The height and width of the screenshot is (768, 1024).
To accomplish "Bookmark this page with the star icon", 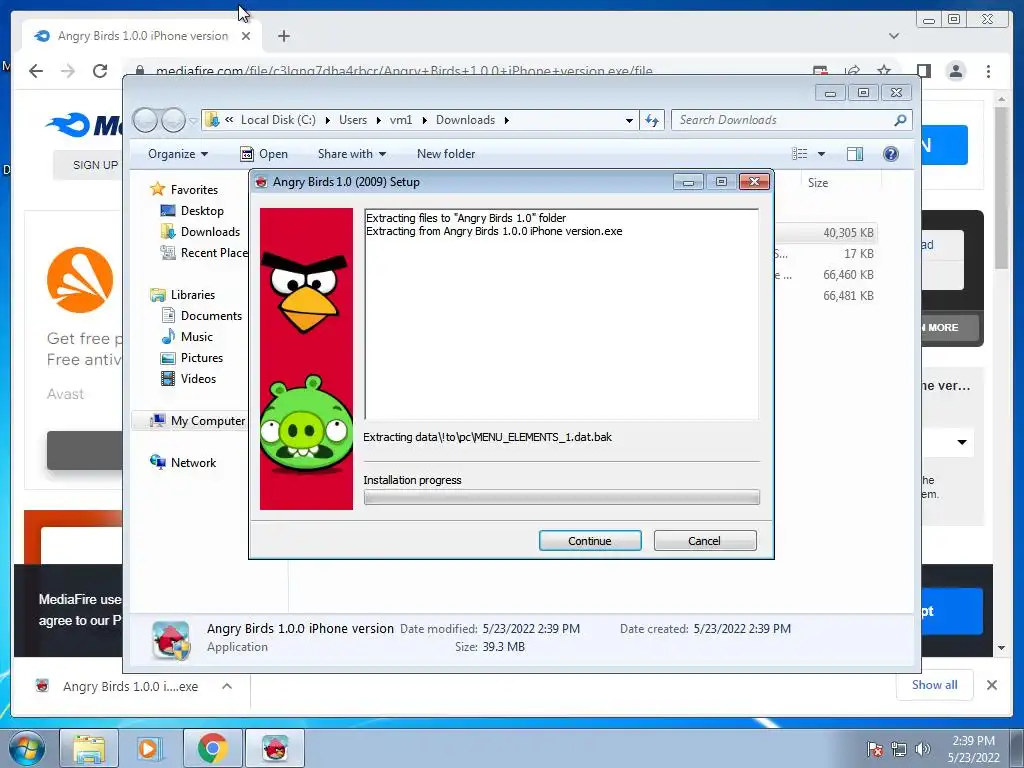I will tap(884, 71).
